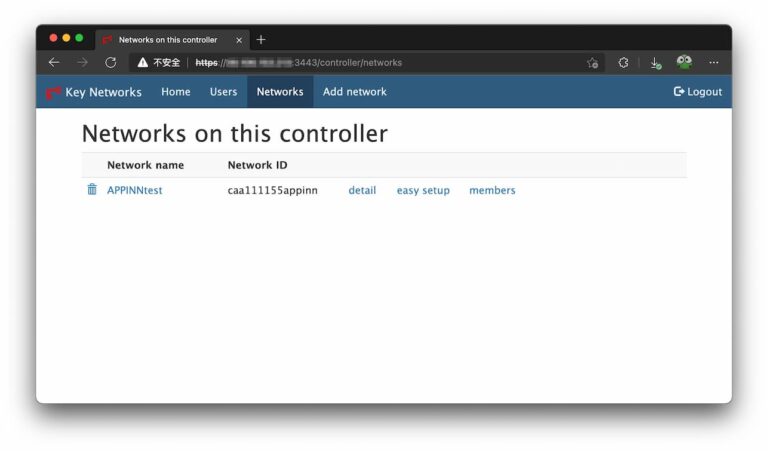The image size is (768, 451).
Task: Click the Key Networks logo icon
Action: (53, 92)
